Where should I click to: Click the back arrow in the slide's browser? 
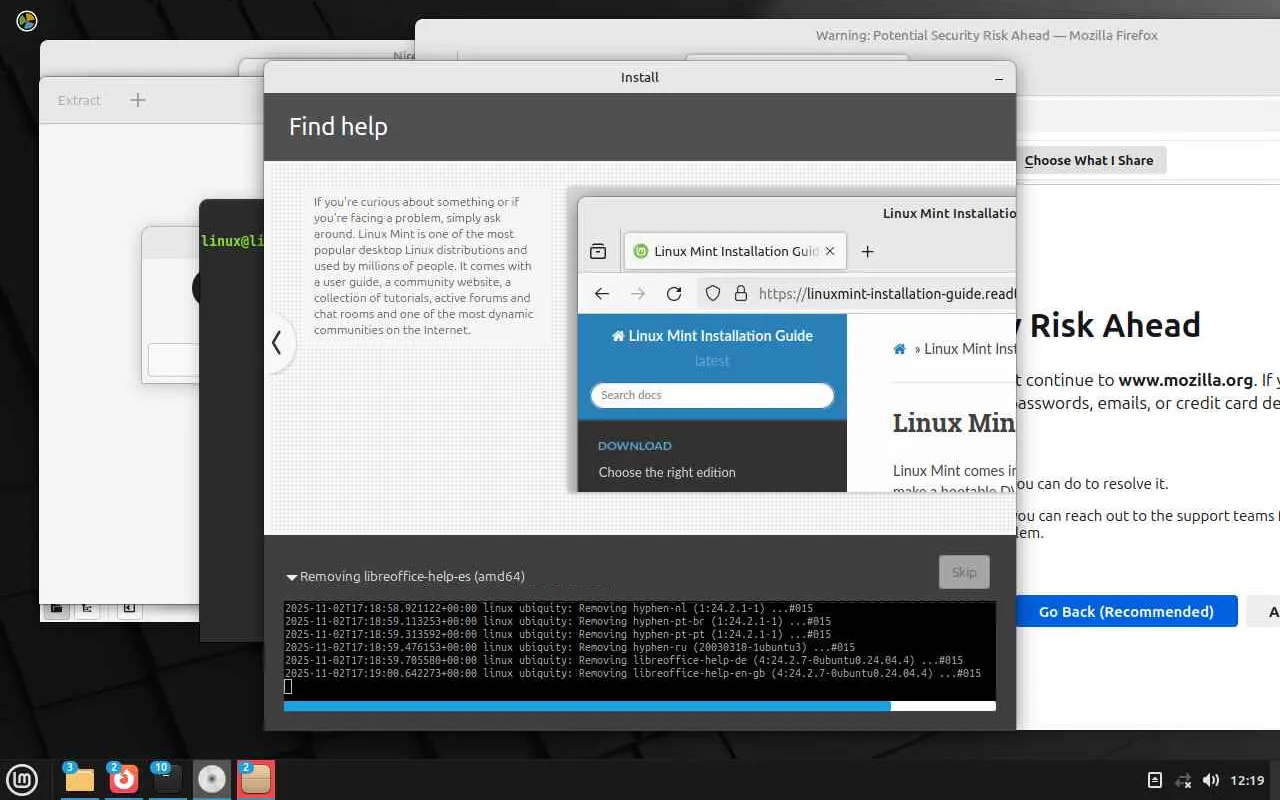(602, 294)
